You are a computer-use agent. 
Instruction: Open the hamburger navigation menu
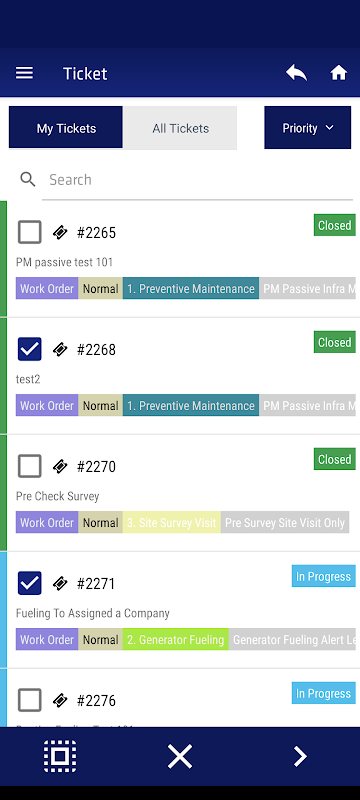24,73
